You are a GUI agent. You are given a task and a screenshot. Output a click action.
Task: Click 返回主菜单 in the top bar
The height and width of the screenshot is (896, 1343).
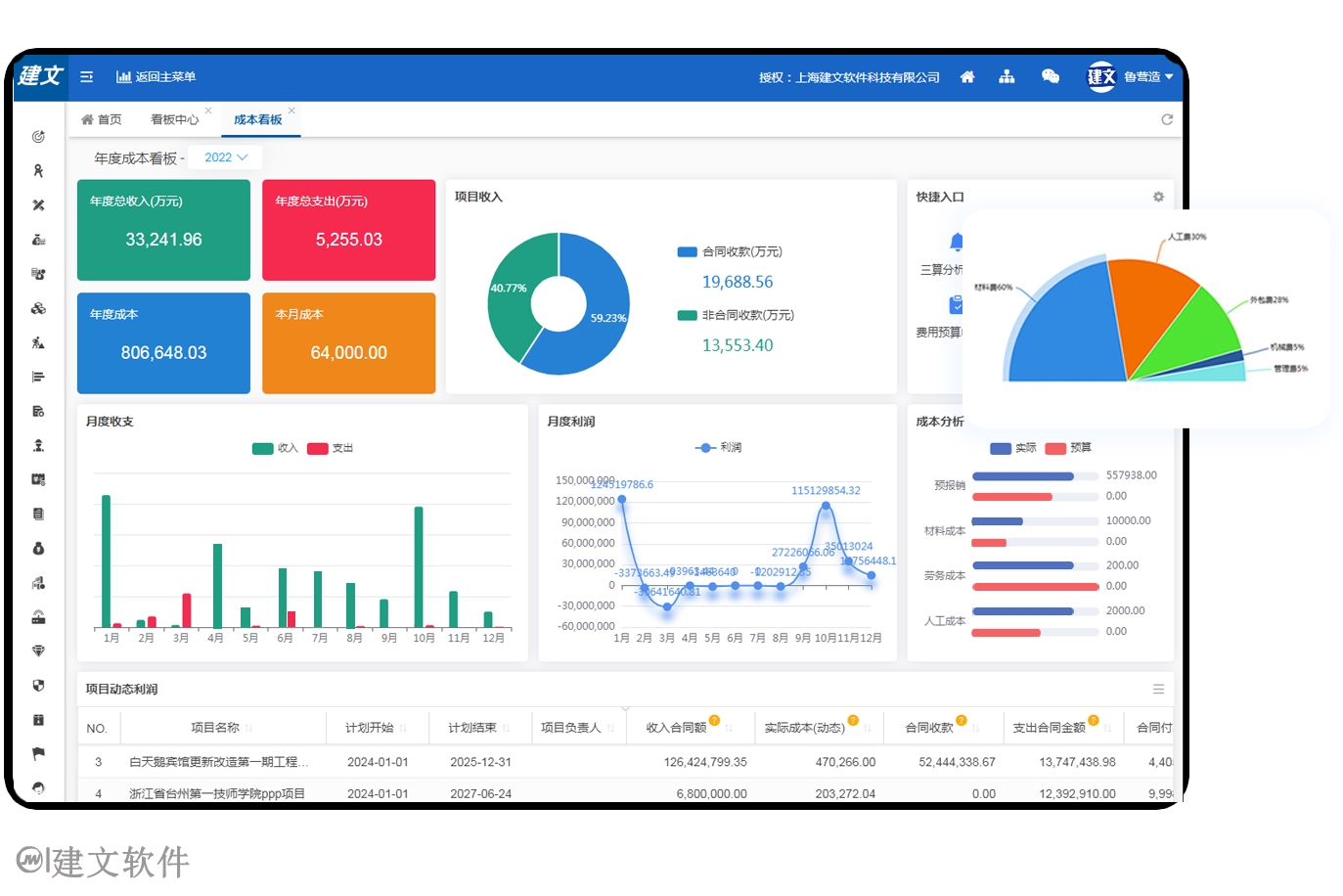pos(157,76)
